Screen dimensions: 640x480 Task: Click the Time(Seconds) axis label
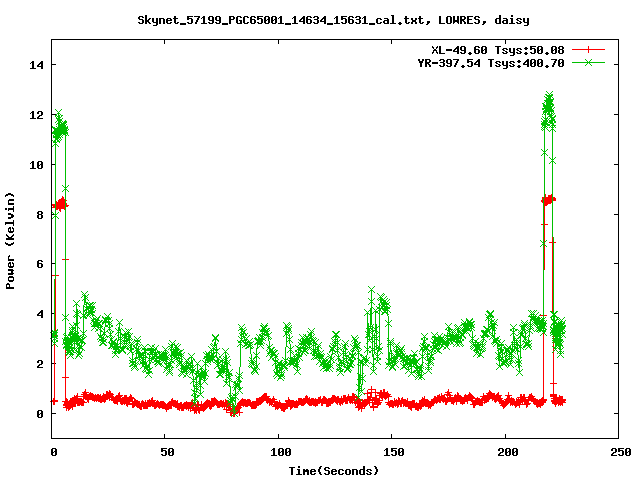tap(333, 471)
